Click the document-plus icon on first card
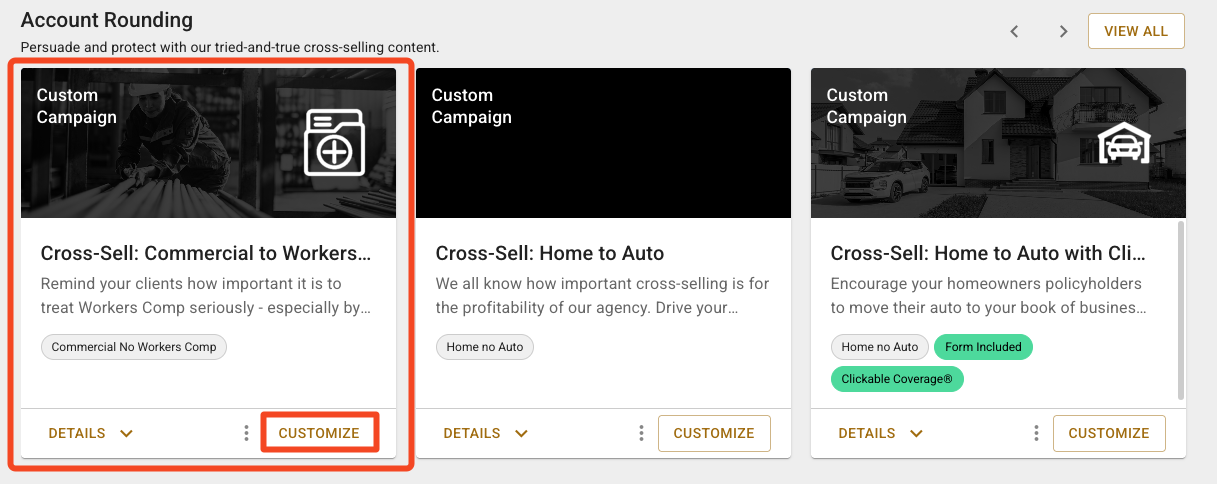The height and width of the screenshot is (484, 1217). [334, 143]
